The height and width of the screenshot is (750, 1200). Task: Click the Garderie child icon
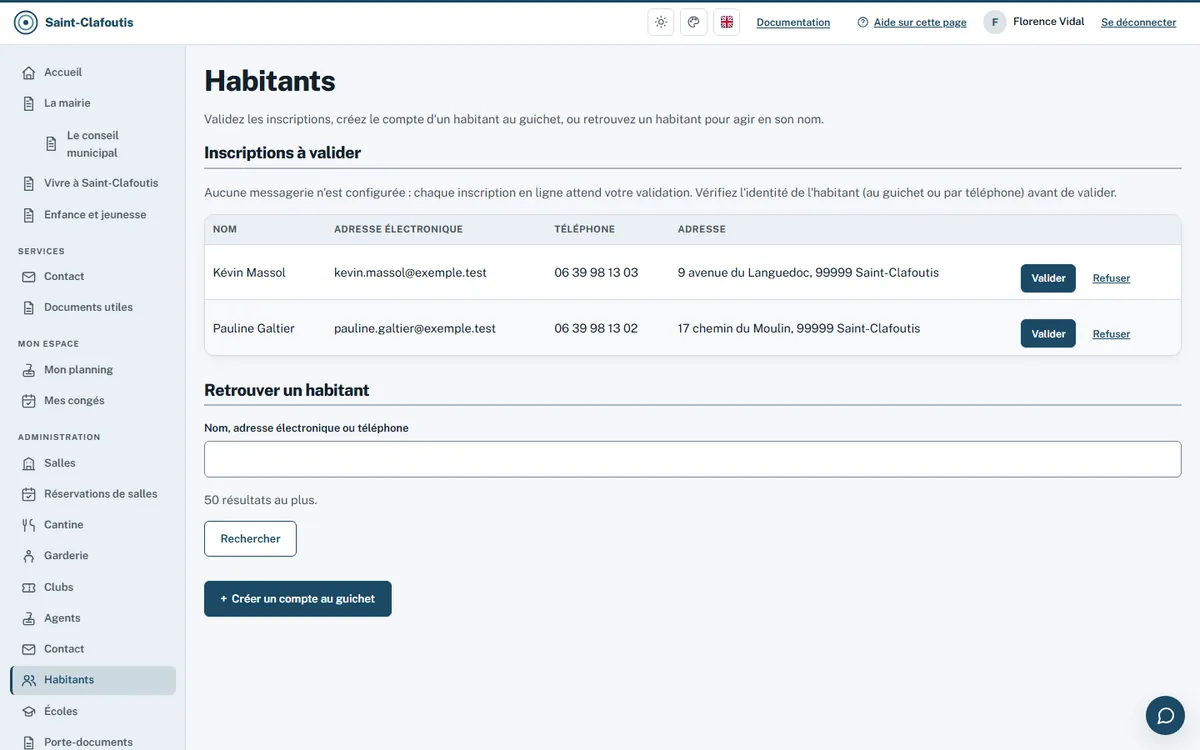(x=29, y=556)
